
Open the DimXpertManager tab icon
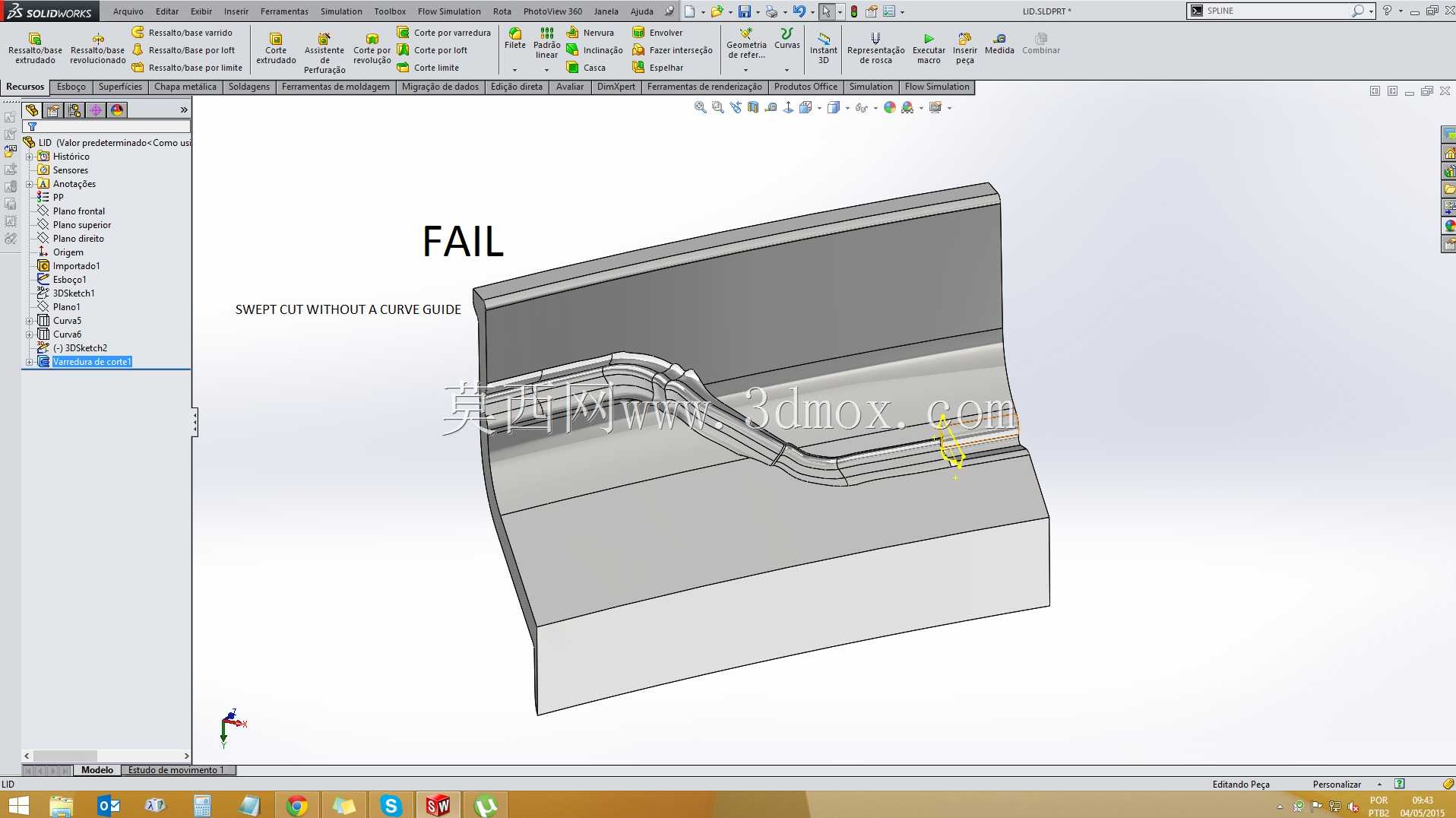[96, 110]
